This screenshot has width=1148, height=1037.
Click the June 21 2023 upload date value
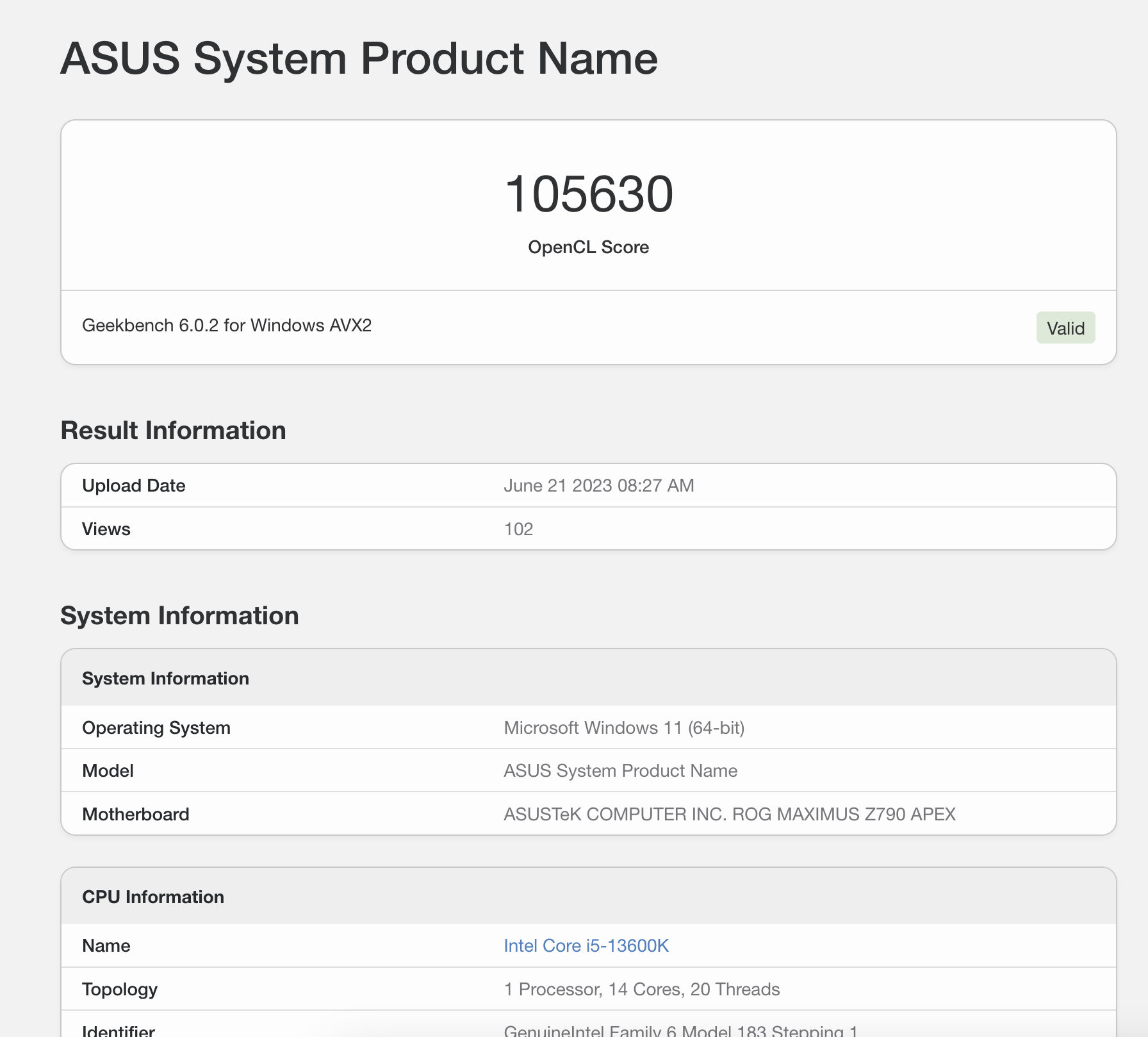click(x=599, y=485)
